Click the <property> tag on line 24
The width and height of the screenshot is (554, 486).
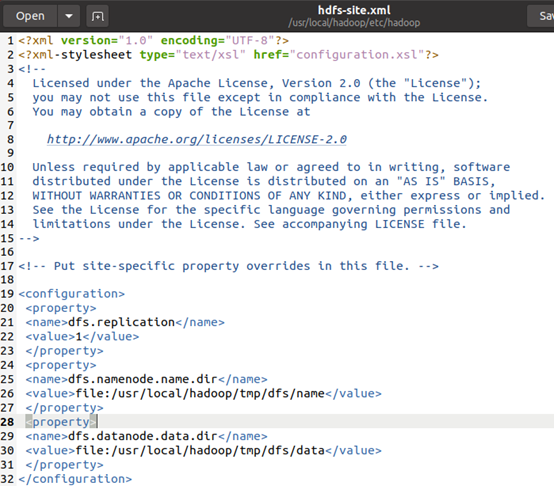(x=61, y=365)
